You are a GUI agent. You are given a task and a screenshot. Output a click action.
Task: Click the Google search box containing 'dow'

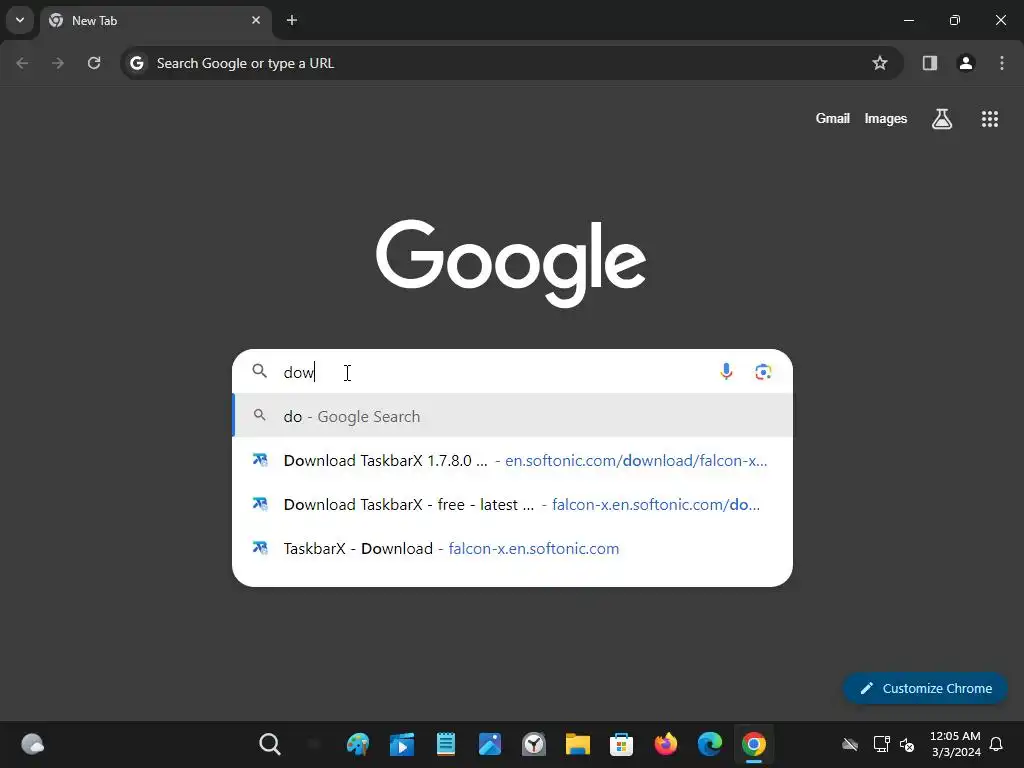click(512, 372)
